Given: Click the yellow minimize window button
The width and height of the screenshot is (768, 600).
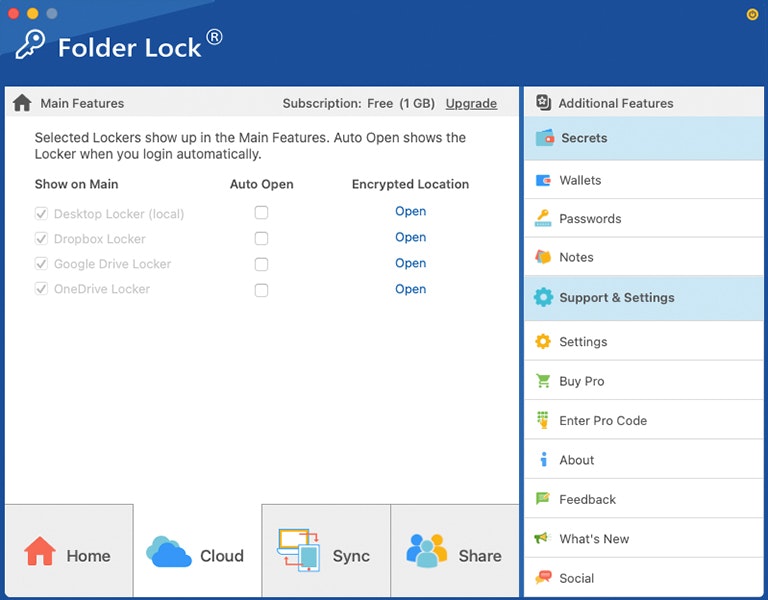Looking at the screenshot, I should pos(33,13).
